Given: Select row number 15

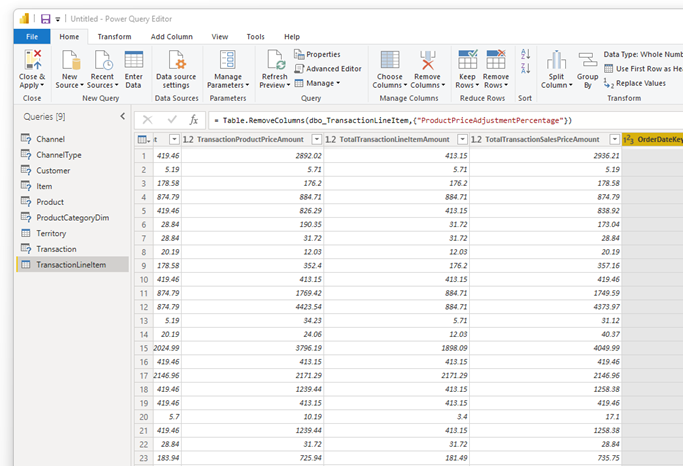Looking at the screenshot, I should pyautogui.click(x=144, y=348).
